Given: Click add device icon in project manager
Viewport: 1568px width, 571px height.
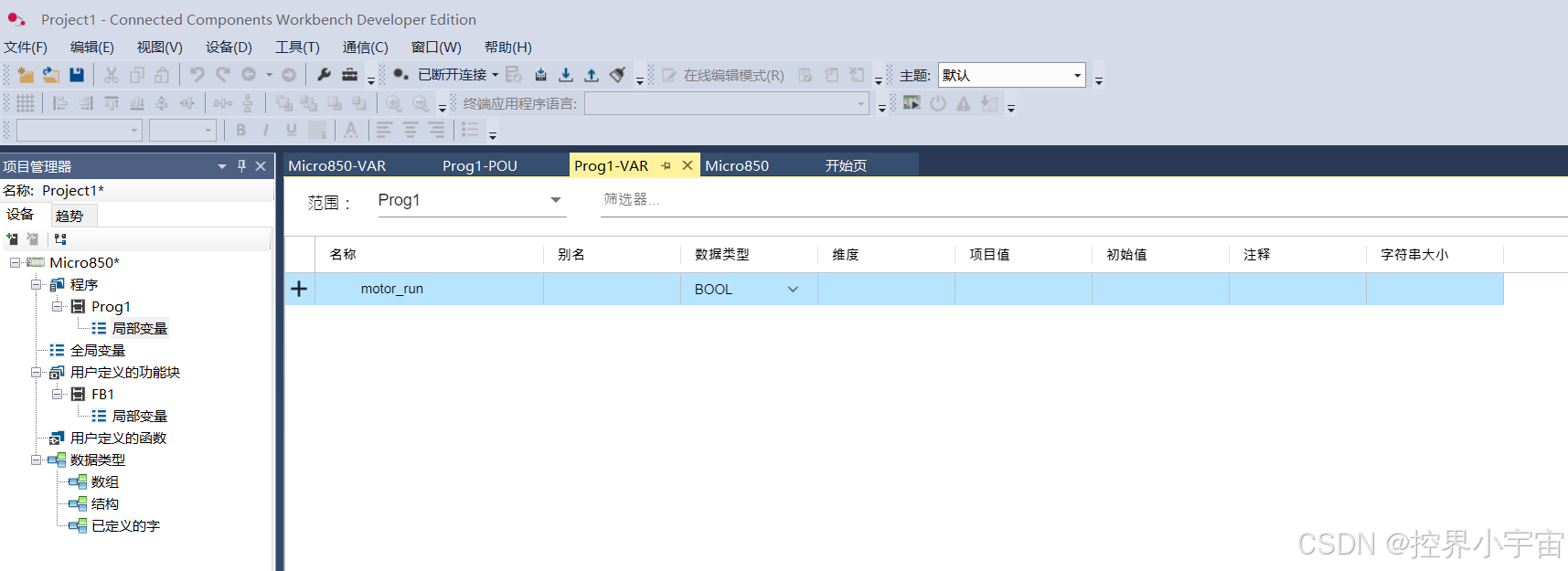Looking at the screenshot, I should click(13, 239).
